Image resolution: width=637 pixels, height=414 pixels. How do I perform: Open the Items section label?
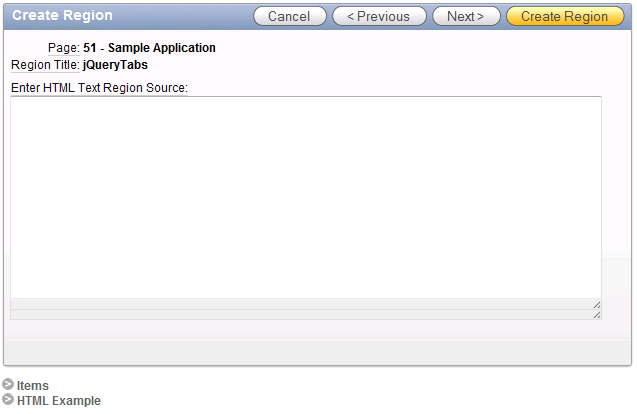click(32, 385)
